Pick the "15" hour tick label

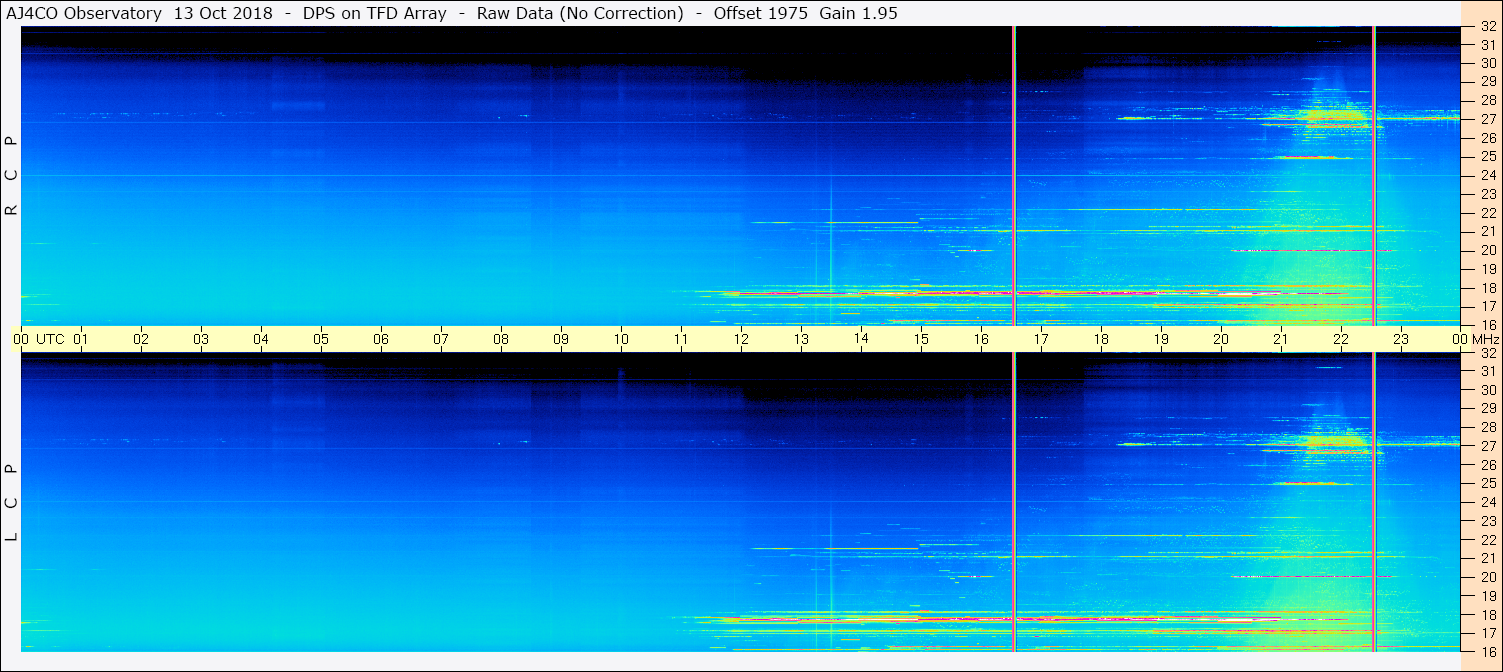[x=921, y=339]
